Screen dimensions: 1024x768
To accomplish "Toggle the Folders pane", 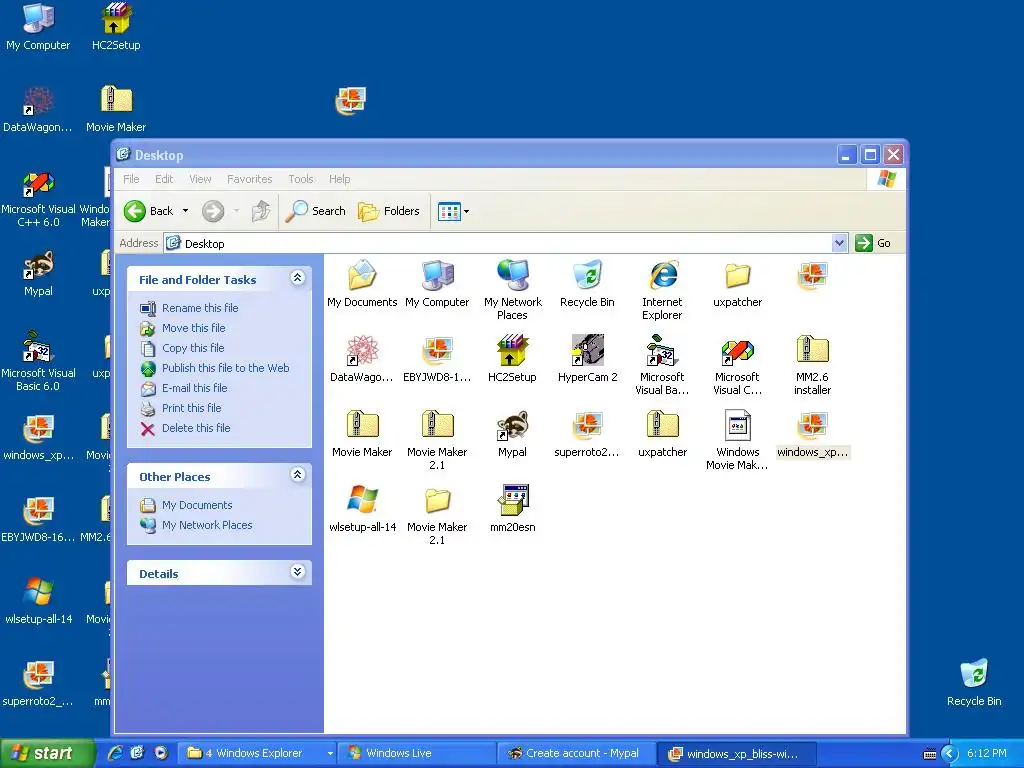I will pyautogui.click(x=389, y=211).
